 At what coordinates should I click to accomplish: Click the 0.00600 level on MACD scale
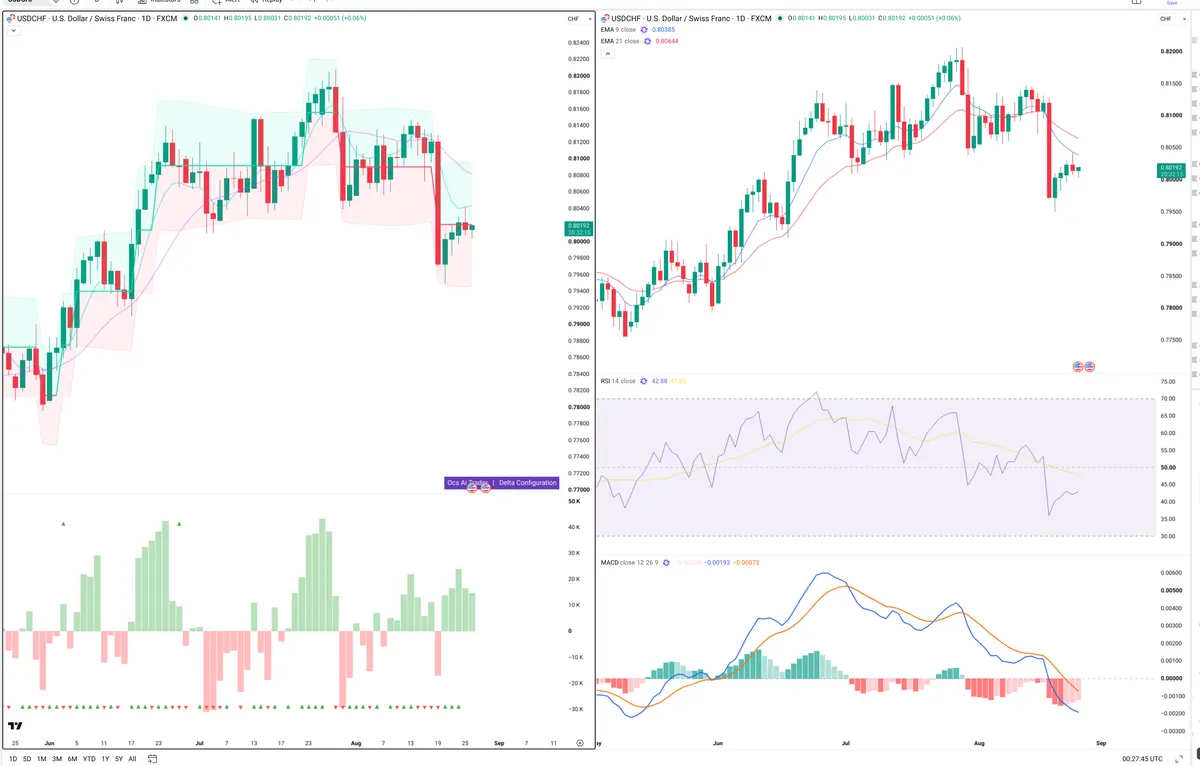[1169, 573]
